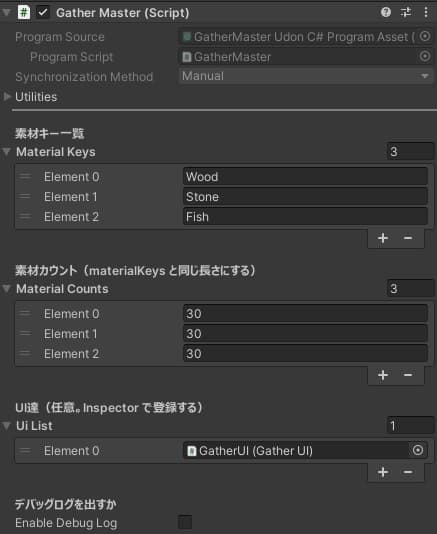The width and height of the screenshot is (437, 534).
Task: Open the Program Script object picker
Action: (425, 56)
